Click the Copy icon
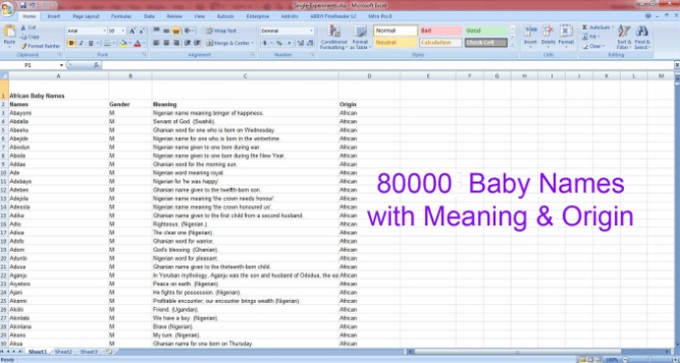Image resolution: width=680 pixels, height=363 pixels. (24, 36)
